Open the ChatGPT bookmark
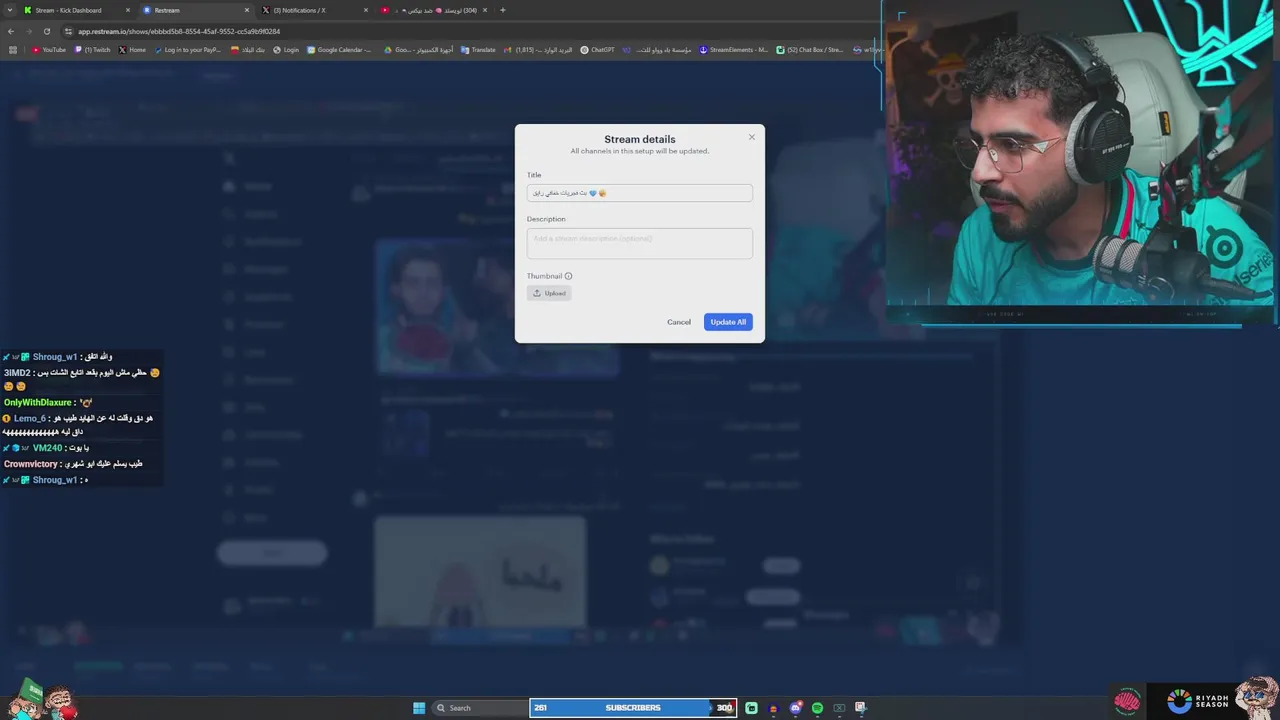Image resolution: width=1280 pixels, height=720 pixels. tap(598, 50)
